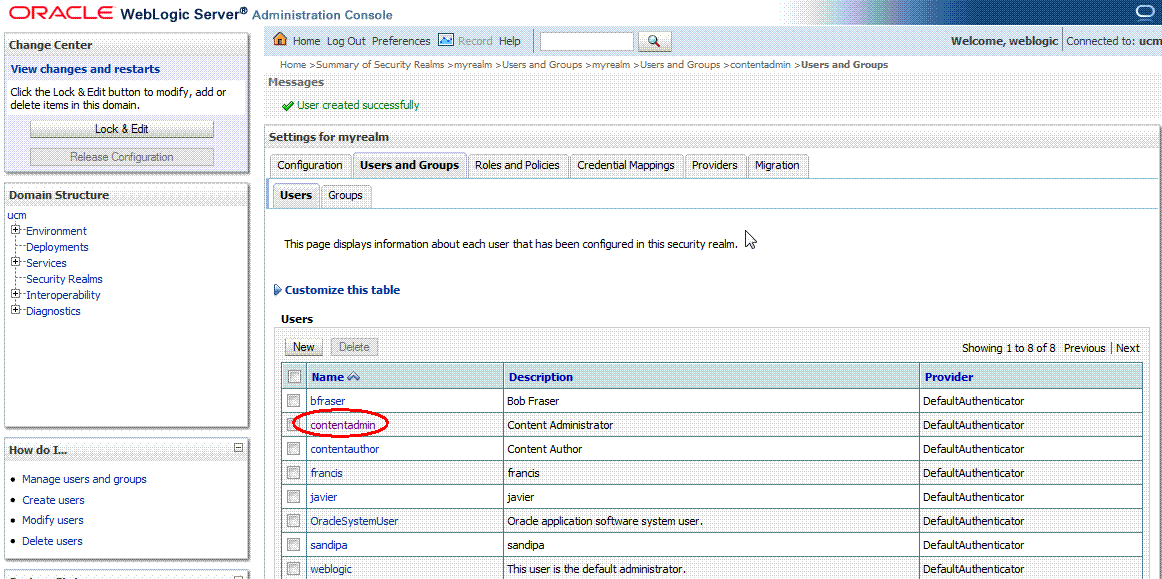Check the box for OracleSystemUser
Image resolution: width=1162 pixels, height=579 pixels.
(x=294, y=521)
